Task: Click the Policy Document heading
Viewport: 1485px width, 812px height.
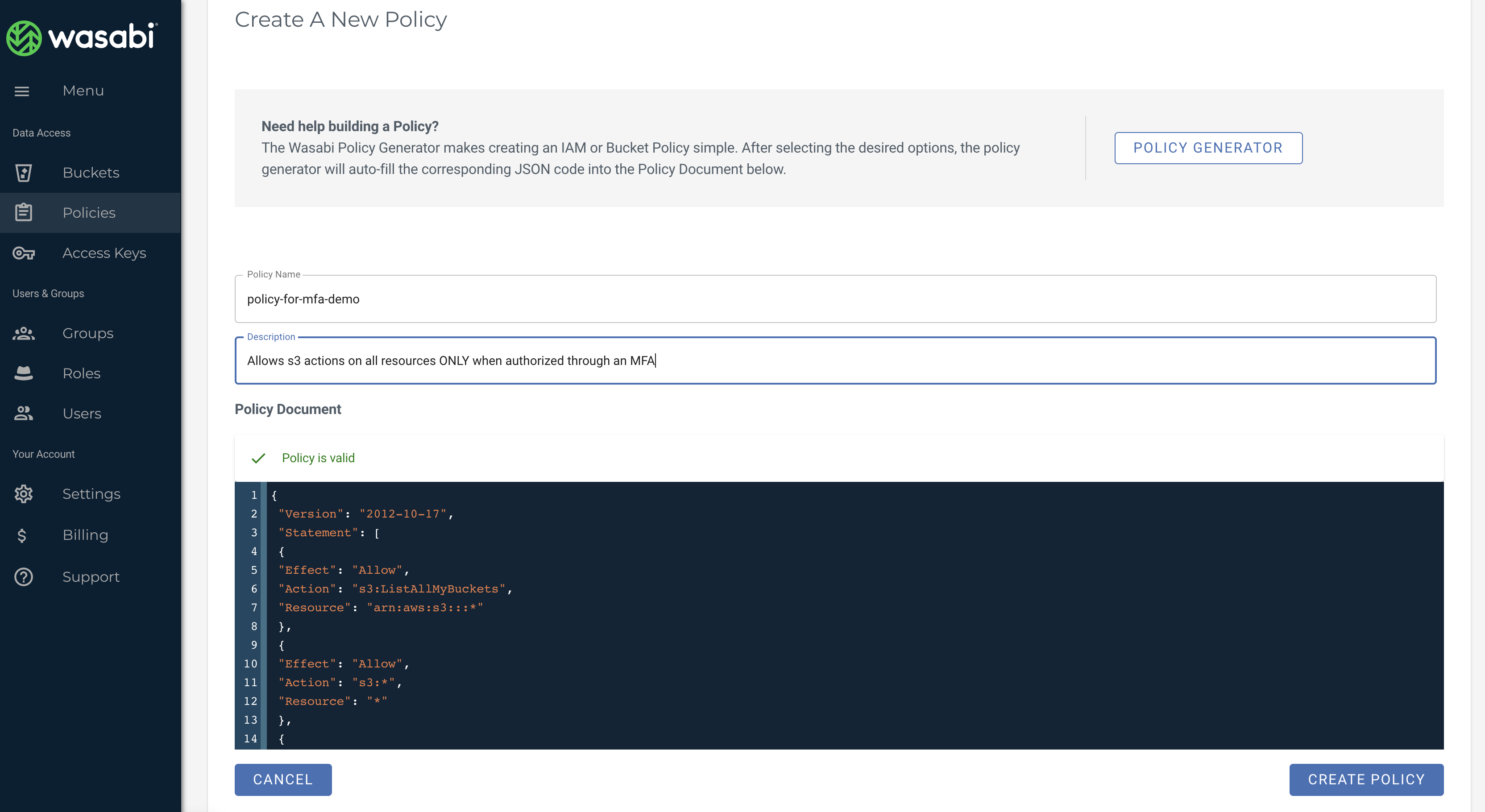Action: point(288,409)
